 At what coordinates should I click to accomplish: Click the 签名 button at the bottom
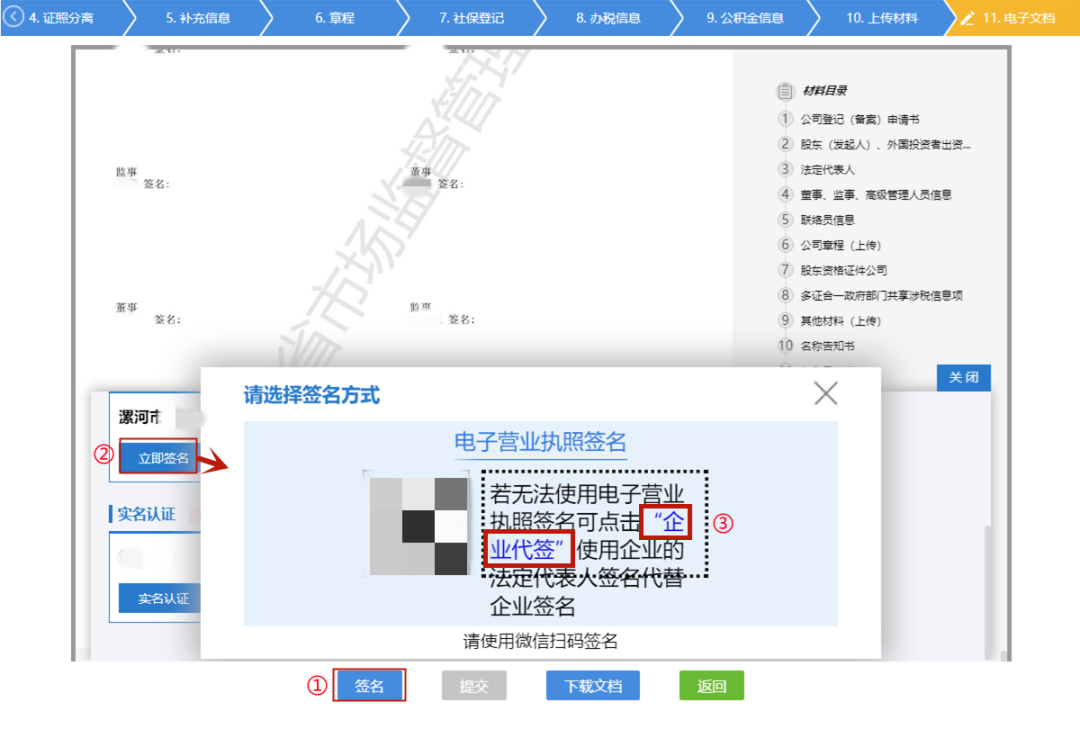(369, 686)
